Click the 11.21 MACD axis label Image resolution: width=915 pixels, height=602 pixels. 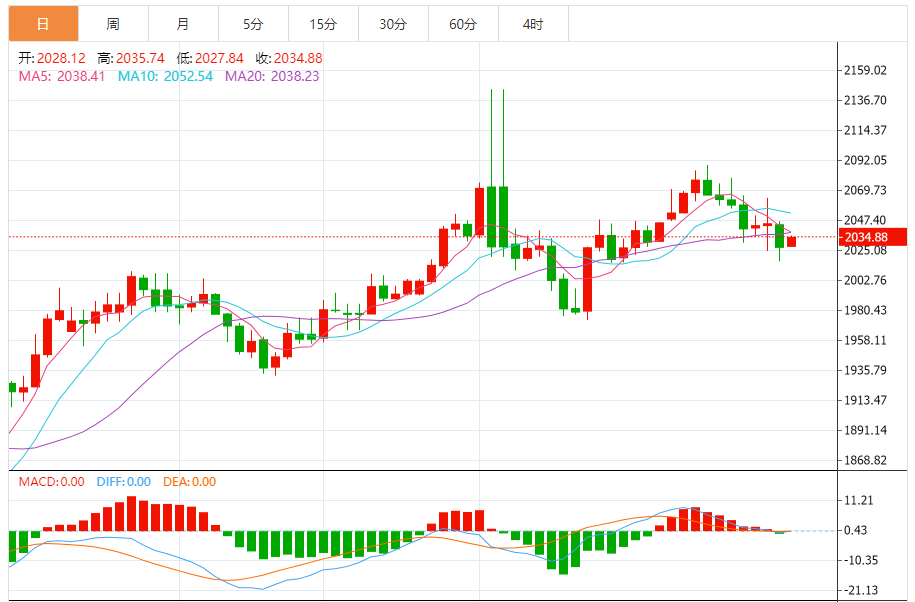coord(859,500)
